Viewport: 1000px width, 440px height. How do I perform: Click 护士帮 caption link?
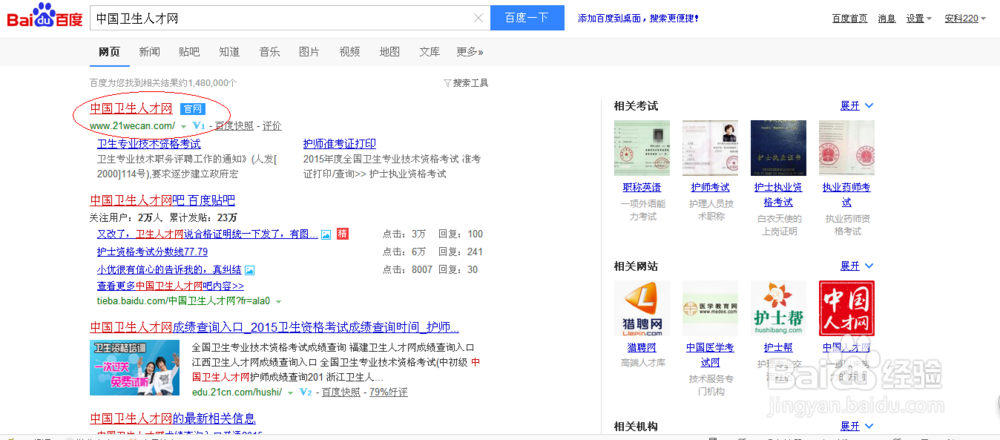tap(778, 348)
